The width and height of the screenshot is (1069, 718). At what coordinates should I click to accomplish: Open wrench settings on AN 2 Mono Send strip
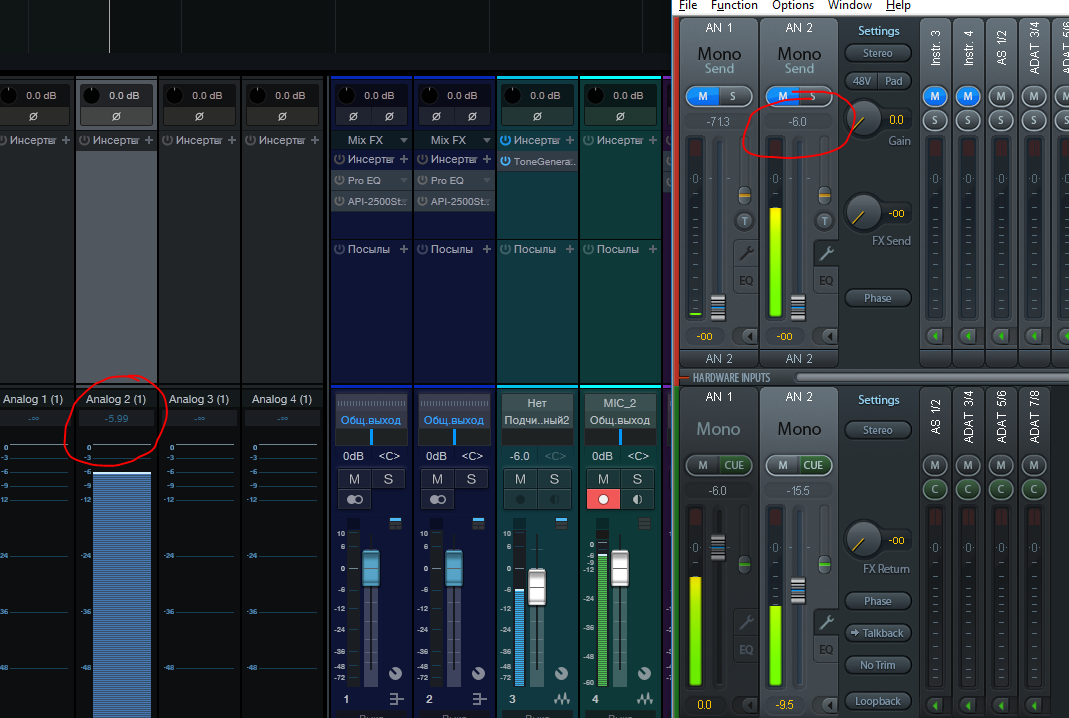click(x=826, y=253)
